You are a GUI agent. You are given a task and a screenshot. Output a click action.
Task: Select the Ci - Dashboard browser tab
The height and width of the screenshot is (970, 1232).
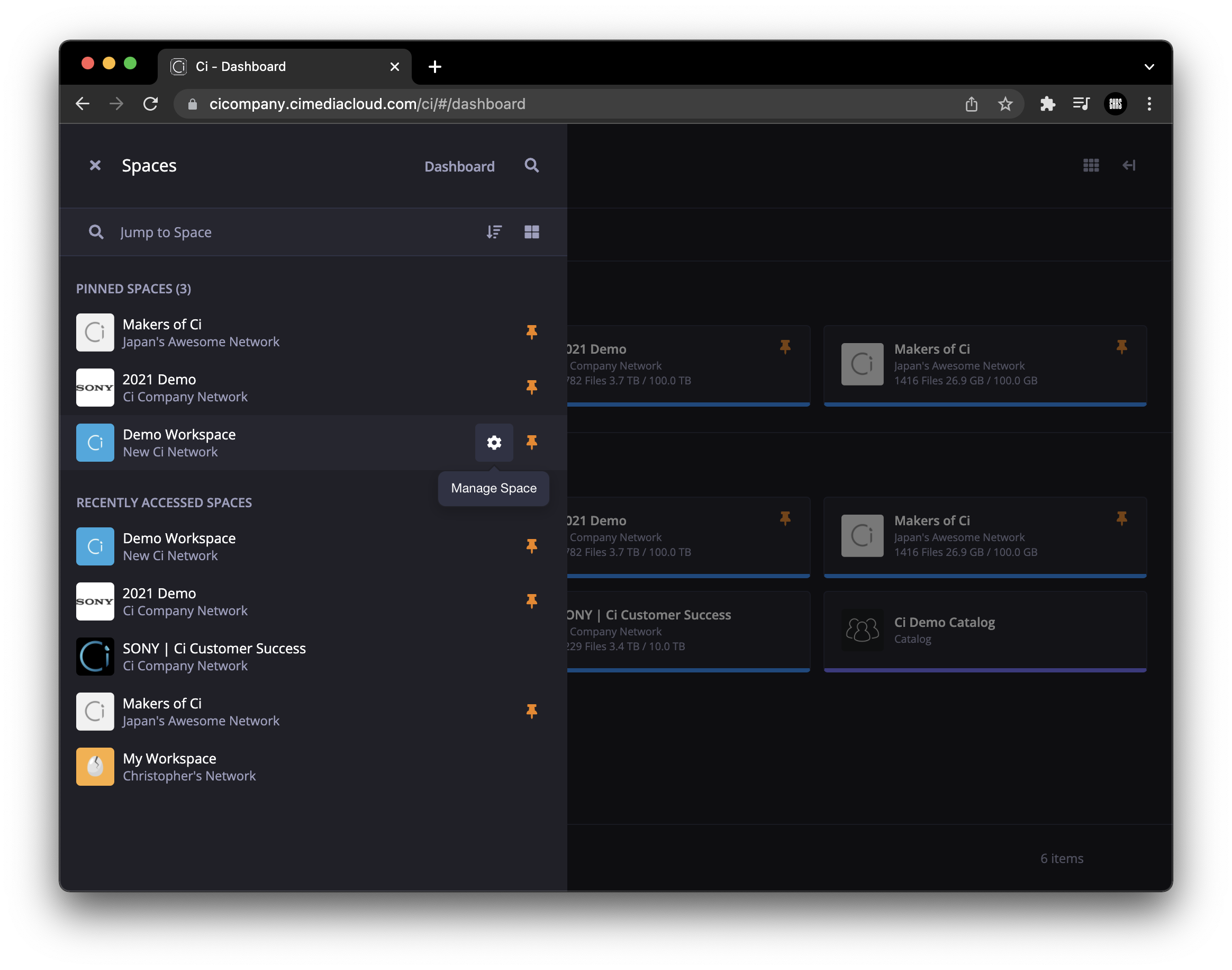(x=284, y=66)
